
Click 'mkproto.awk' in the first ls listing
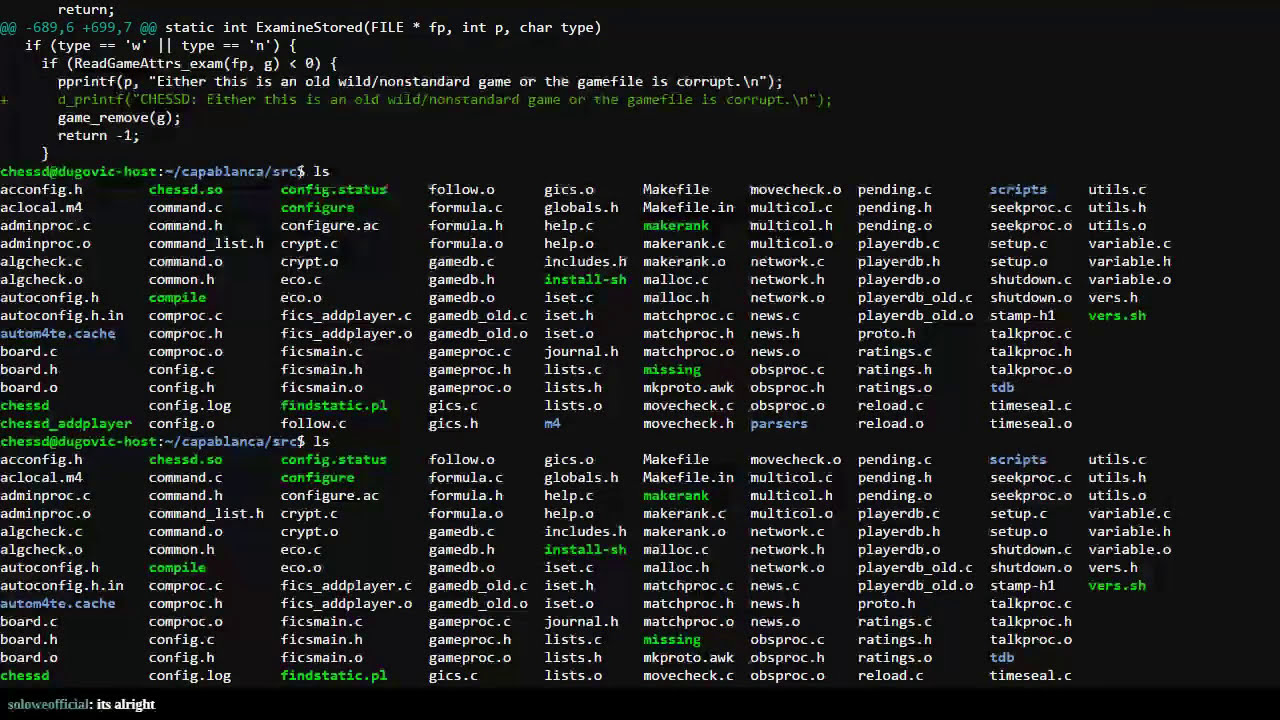click(688, 387)
